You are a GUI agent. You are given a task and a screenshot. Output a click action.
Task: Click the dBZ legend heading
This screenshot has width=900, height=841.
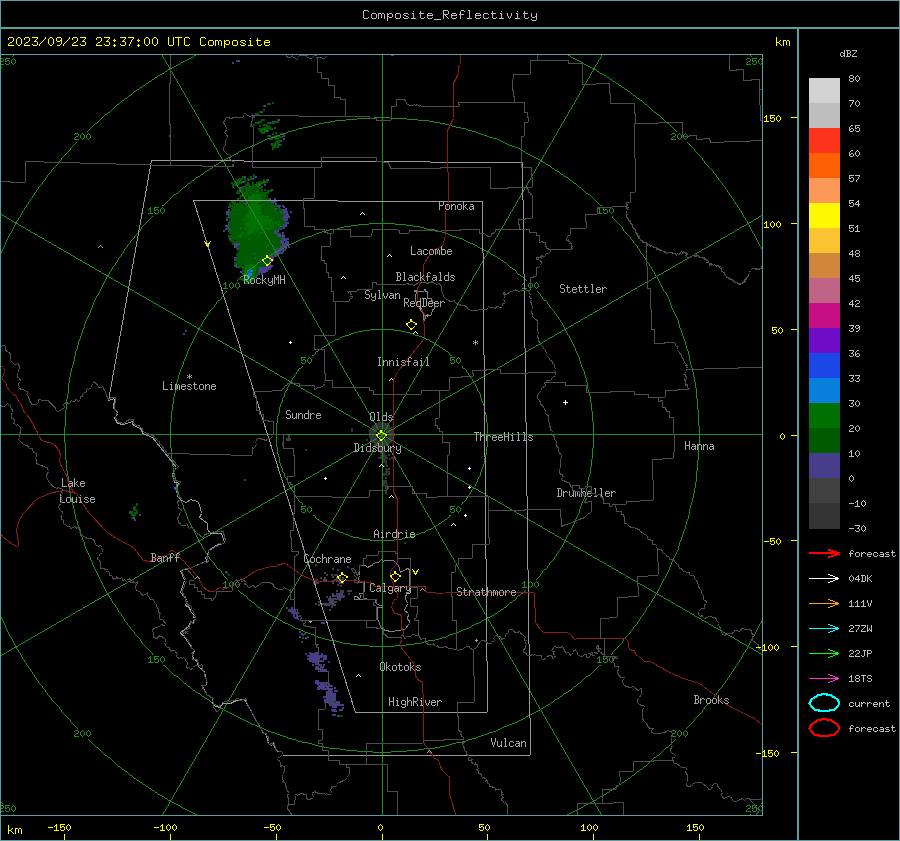(x=848, y=53)
